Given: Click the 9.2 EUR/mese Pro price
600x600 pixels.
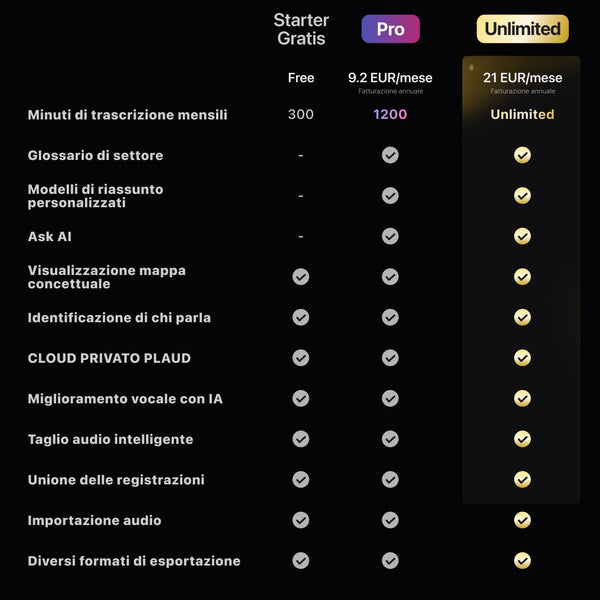Looking at the screenshot, I should pos(390,78).
